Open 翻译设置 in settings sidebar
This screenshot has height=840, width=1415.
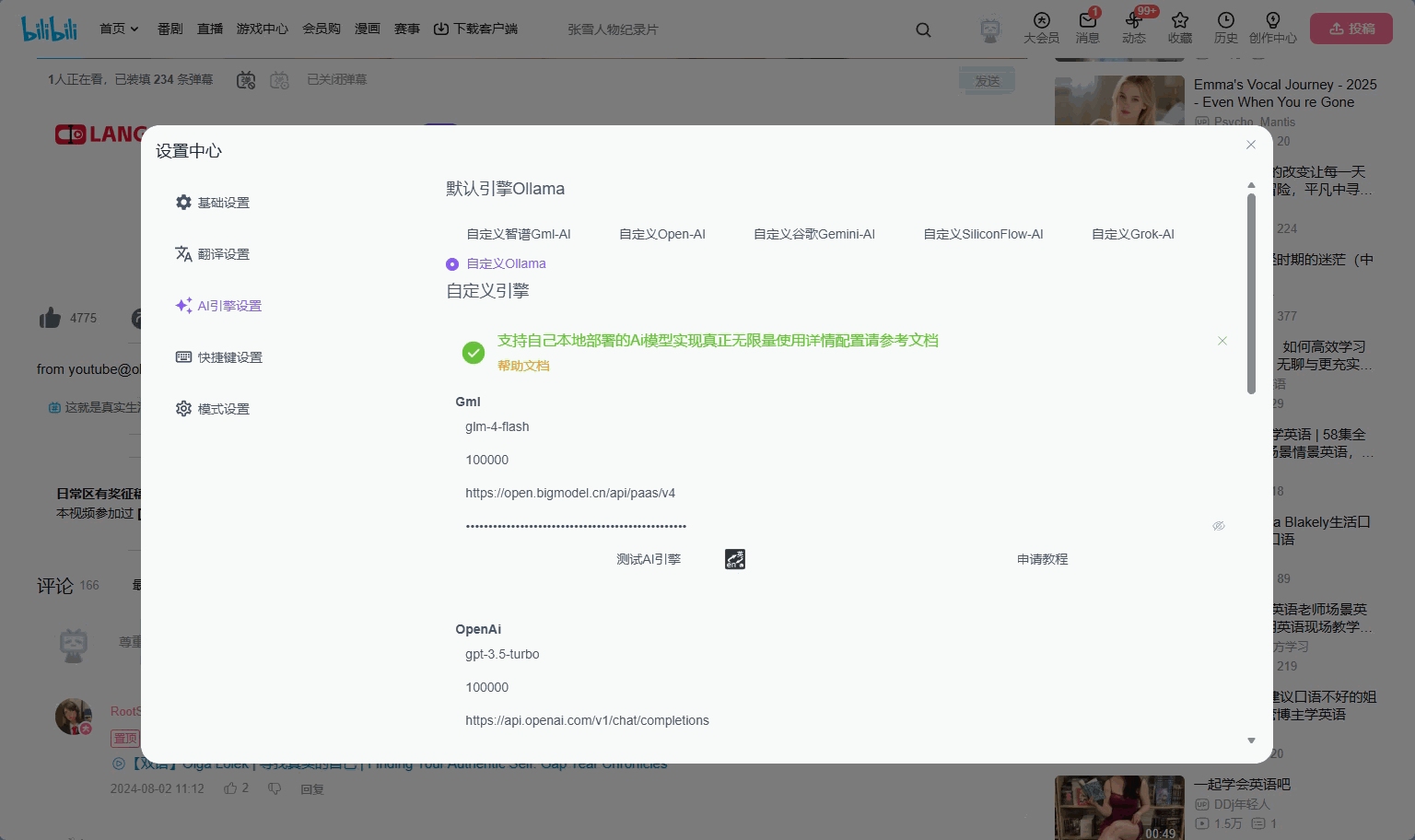(213, 254)
